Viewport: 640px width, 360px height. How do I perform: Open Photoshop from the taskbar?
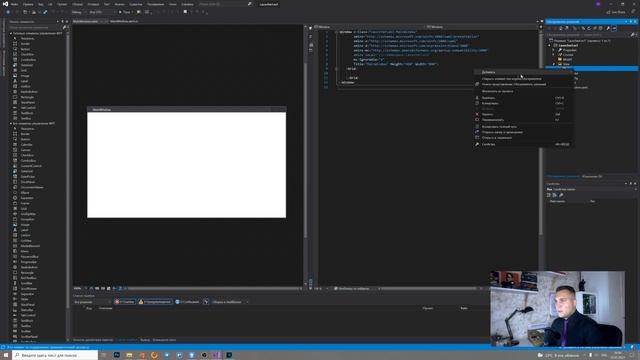[x=117, y=355]
